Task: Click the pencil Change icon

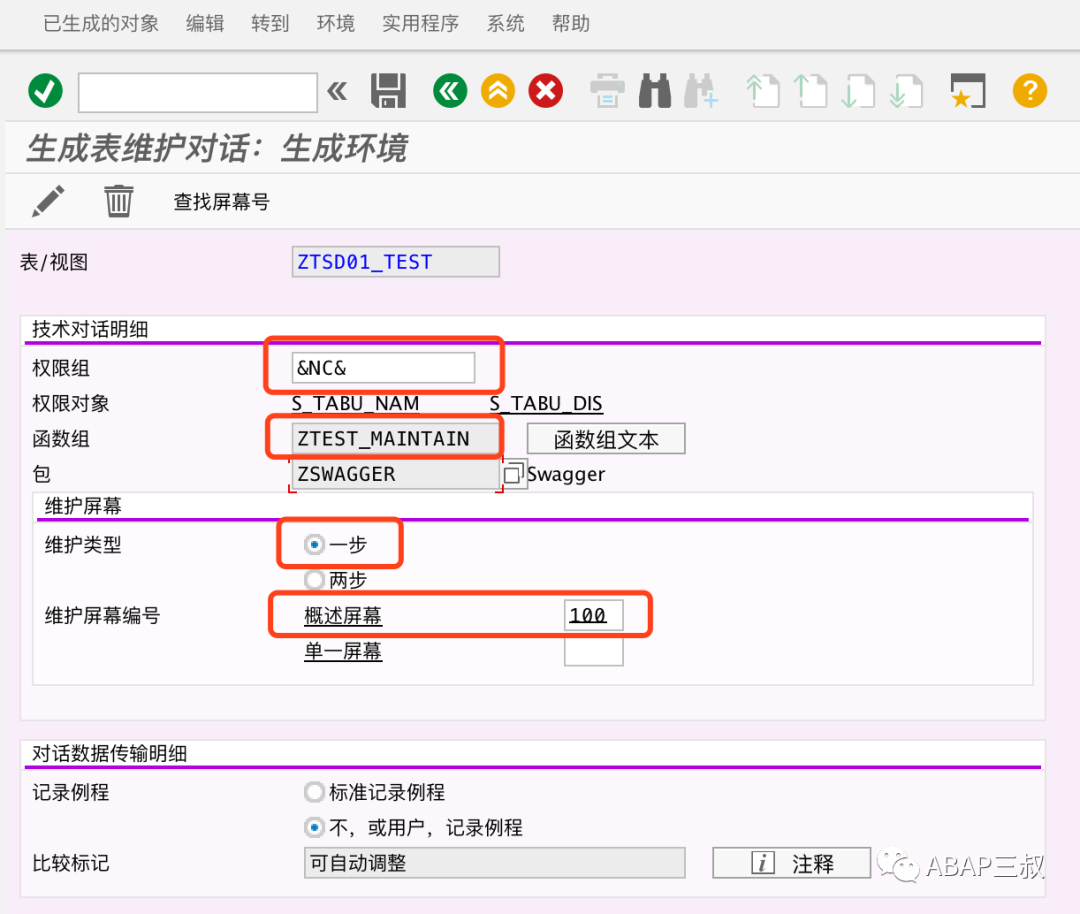Action: (x=48, y=201)
